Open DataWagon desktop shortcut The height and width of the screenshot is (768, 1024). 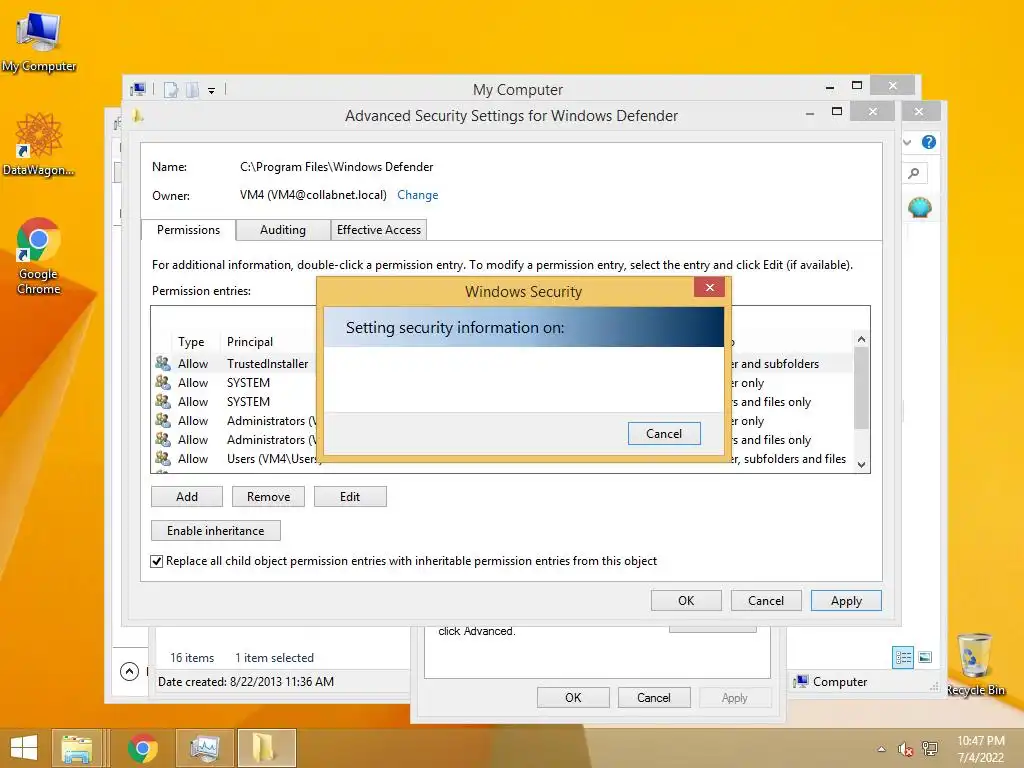tap(39, 144)
